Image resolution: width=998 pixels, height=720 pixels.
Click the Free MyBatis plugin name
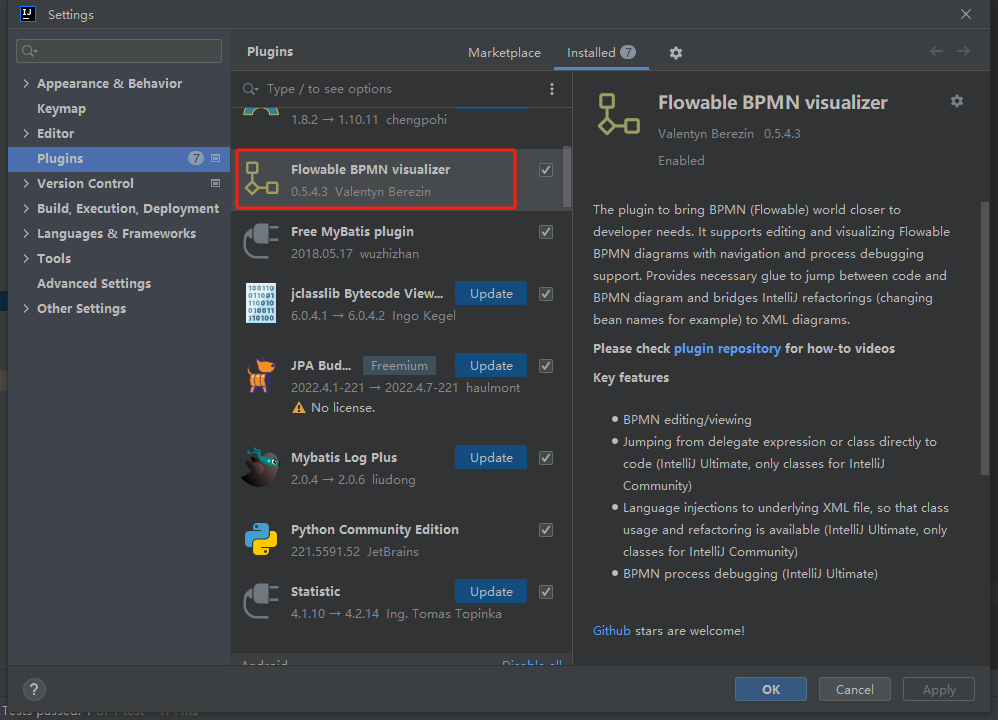pos(352,232)
